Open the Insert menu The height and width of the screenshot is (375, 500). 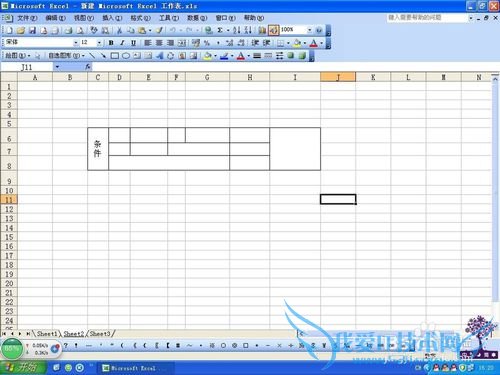point(112,18)
